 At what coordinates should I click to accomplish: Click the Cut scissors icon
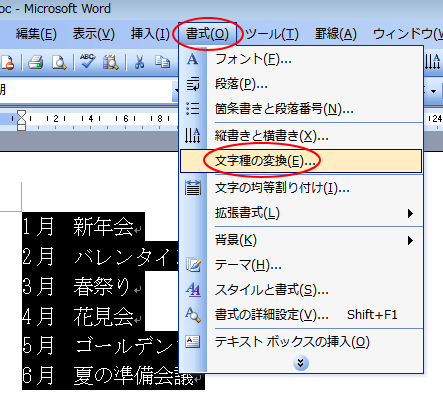[x=139, y=62]
